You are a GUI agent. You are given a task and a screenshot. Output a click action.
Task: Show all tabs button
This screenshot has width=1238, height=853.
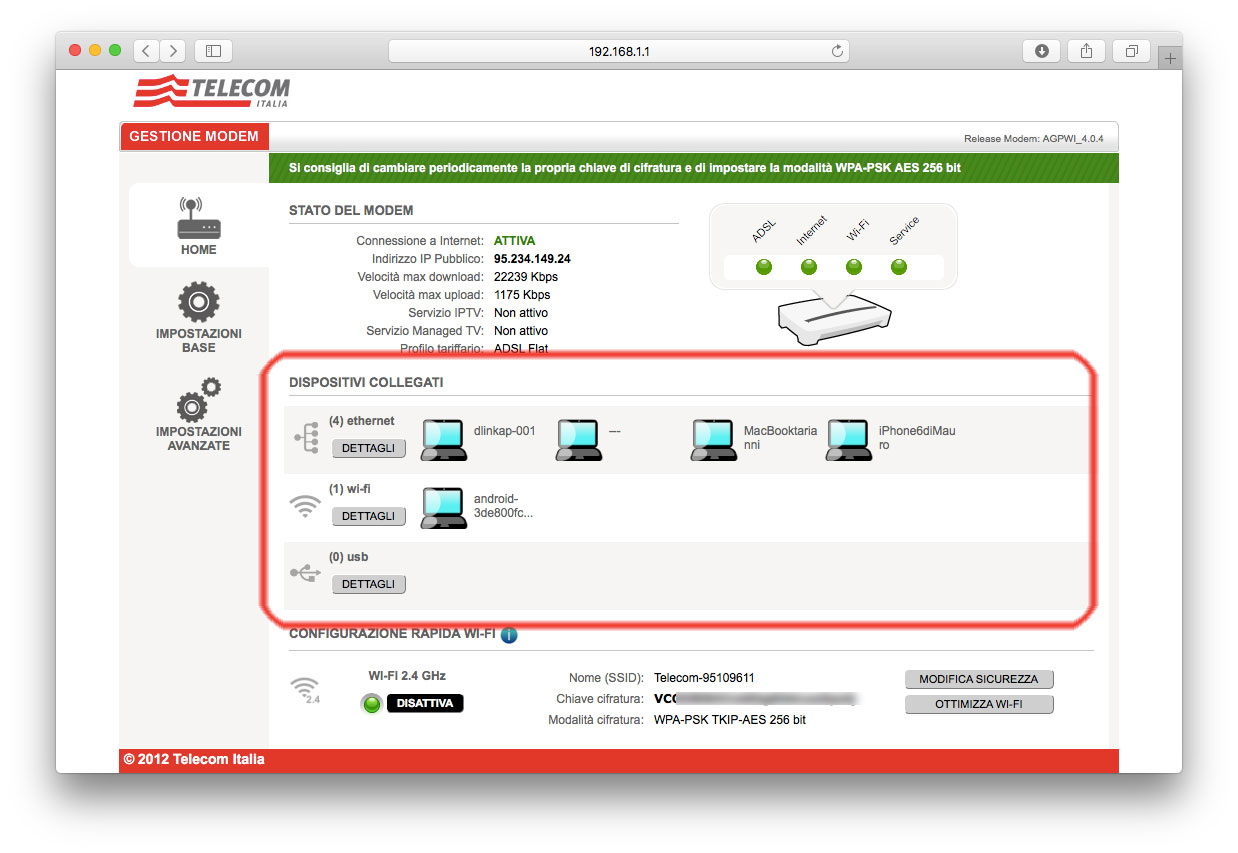pyautogui.click(x=1131, y=50)
